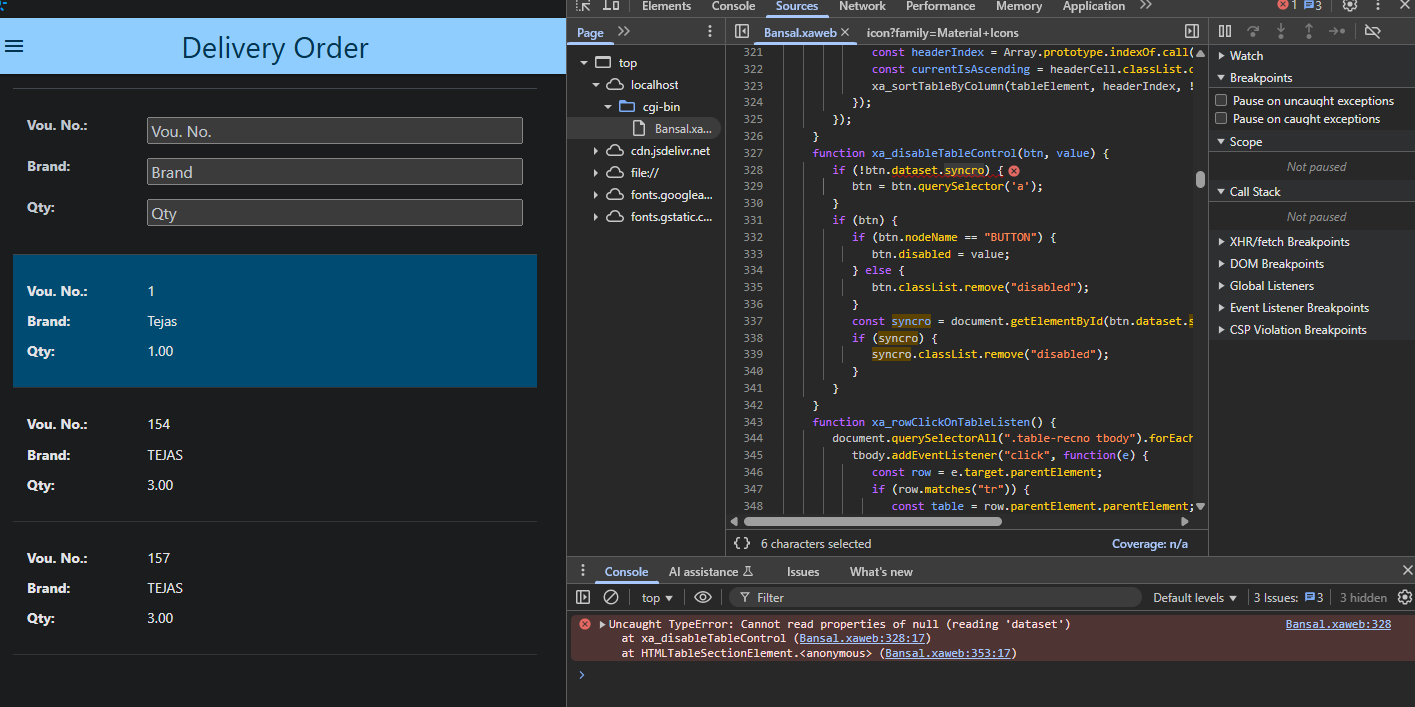Open DevTools customize three-dot menu
The height and width of the screenshot is (707, 1415).
(x=1378, y=6)
